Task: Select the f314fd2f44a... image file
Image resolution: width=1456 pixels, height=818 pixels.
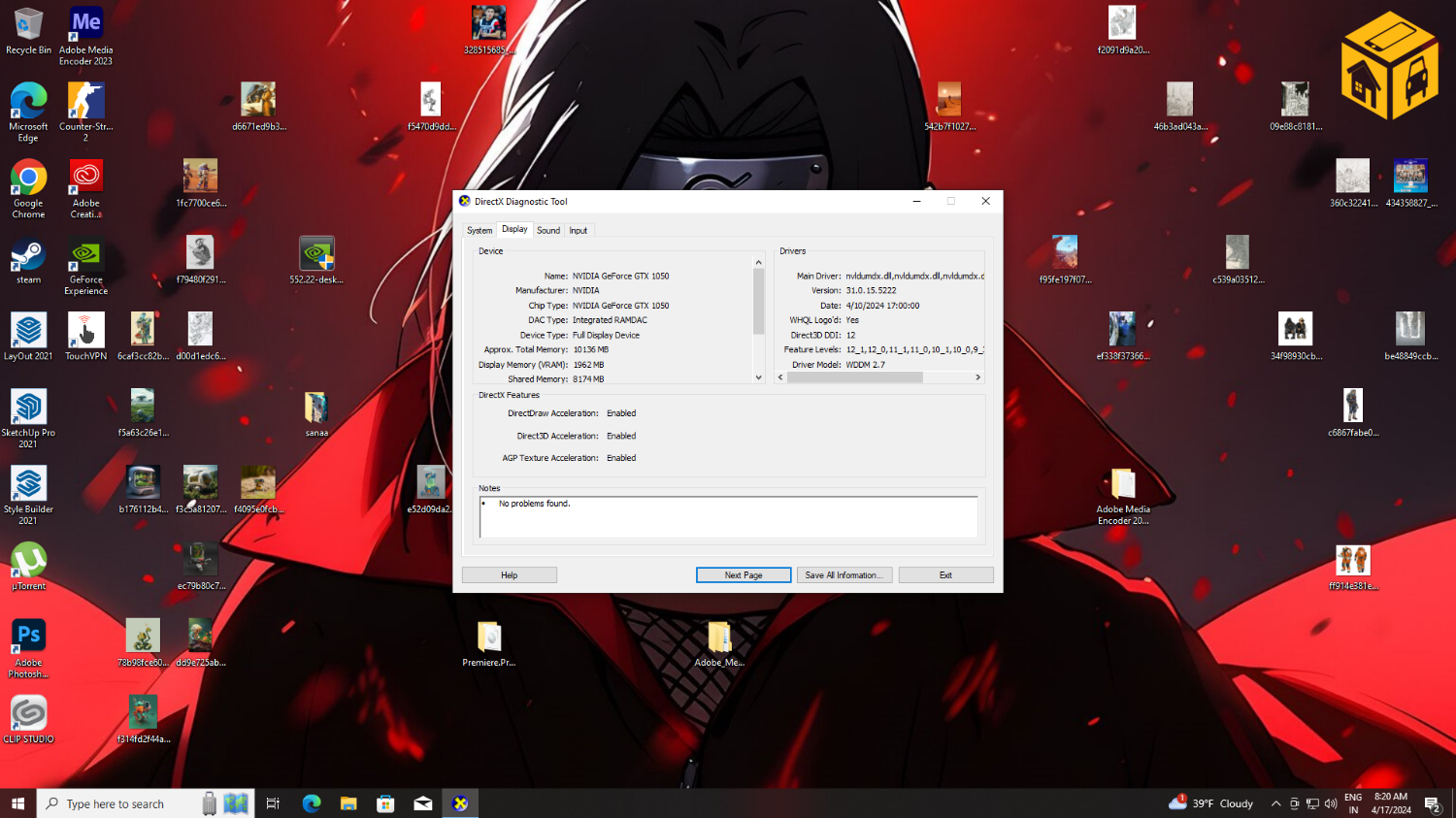Action: pos(143,720)
